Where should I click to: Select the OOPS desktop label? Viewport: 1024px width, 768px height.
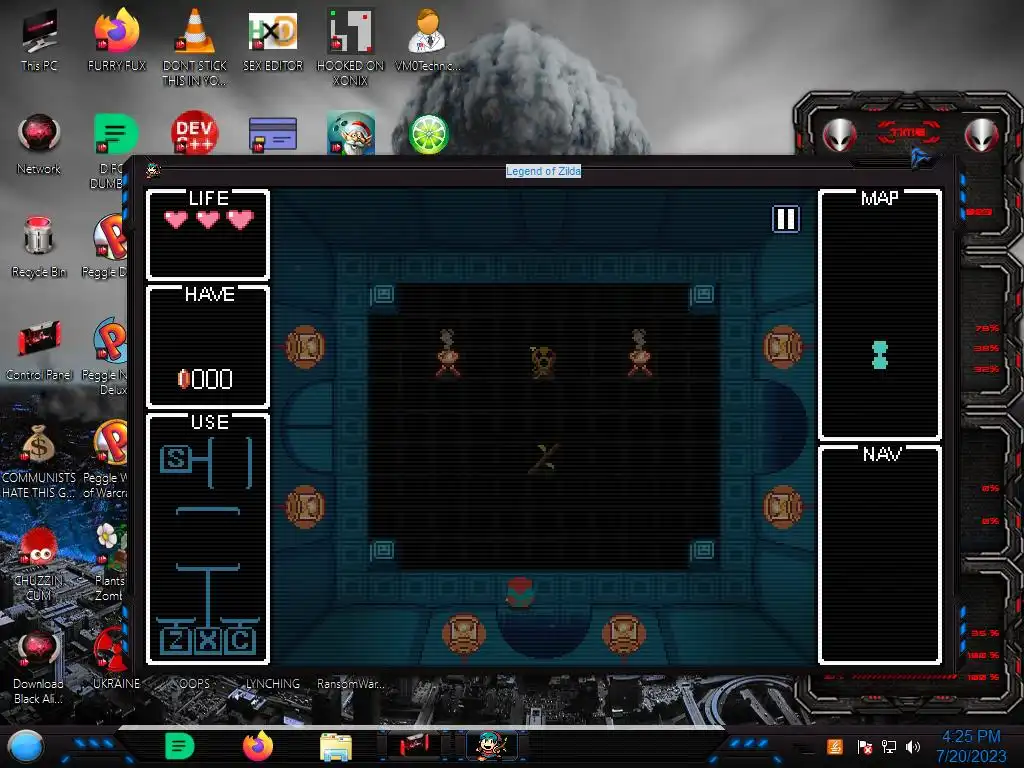(x=195, y=684)
